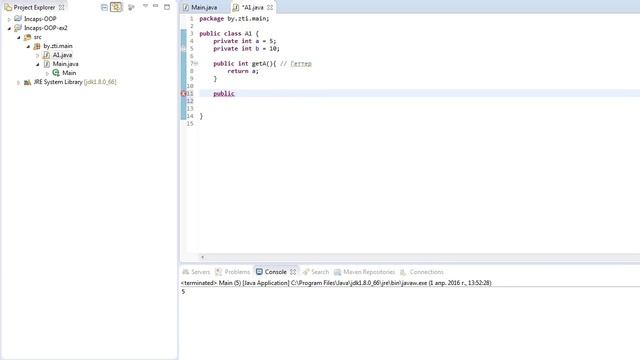
Task: Click Collapse All icon in Project Explorer
Action: [104, 7]
